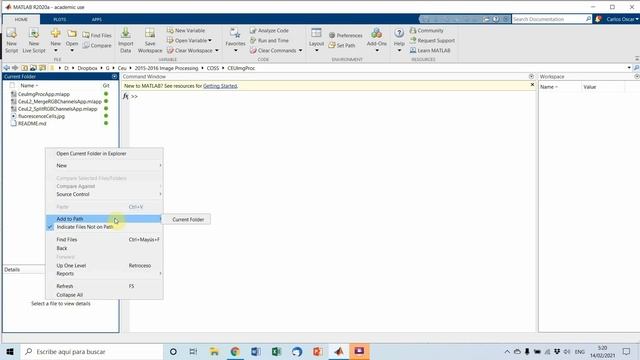The width and height of the screenshot is (640, 360).
Task: Launch the Compare tool
Action: tap(97, 46)
